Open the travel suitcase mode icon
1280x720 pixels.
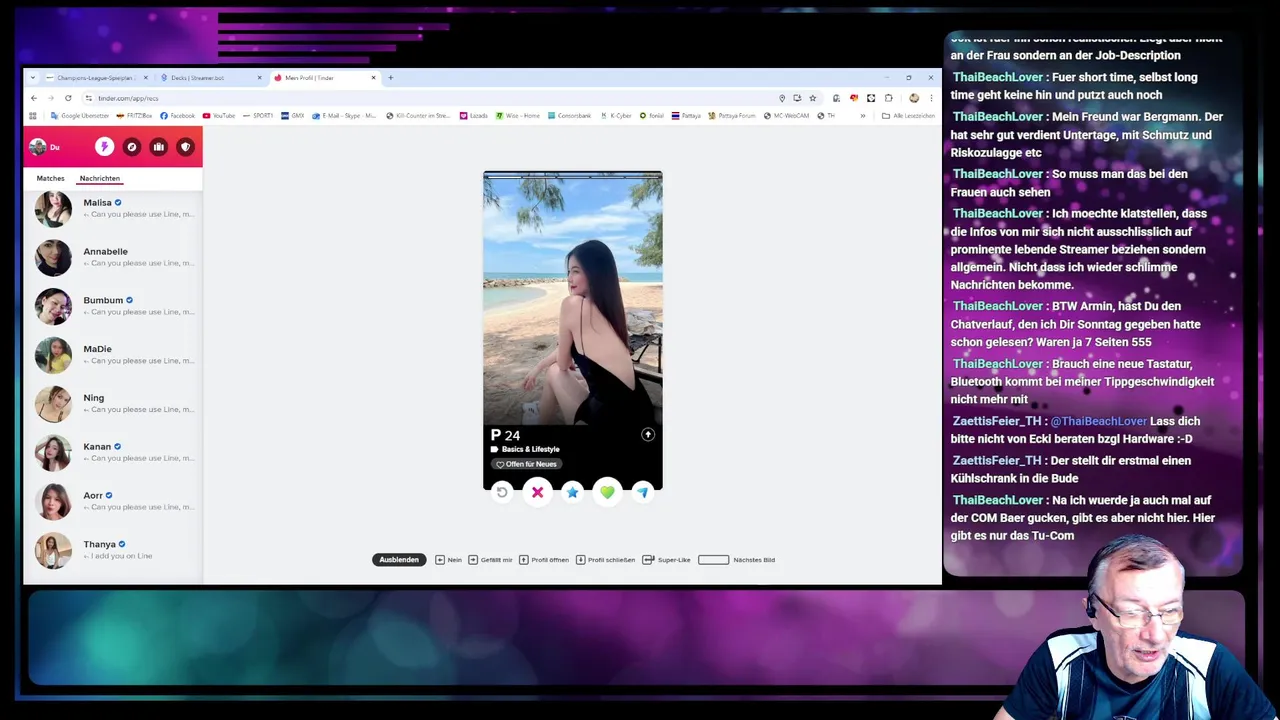click(158, 147)
